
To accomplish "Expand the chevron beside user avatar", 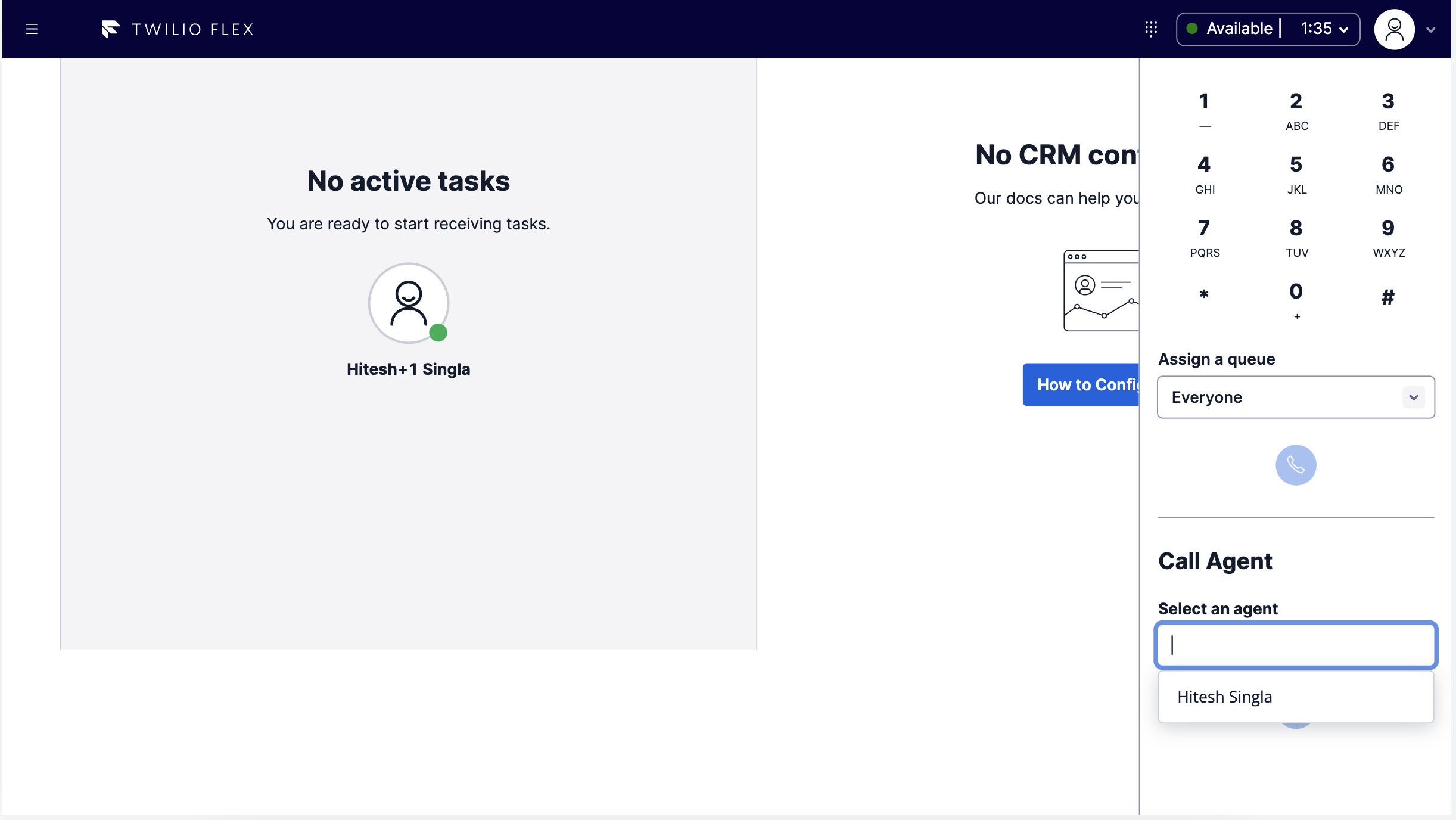I will coord(1431,30).
